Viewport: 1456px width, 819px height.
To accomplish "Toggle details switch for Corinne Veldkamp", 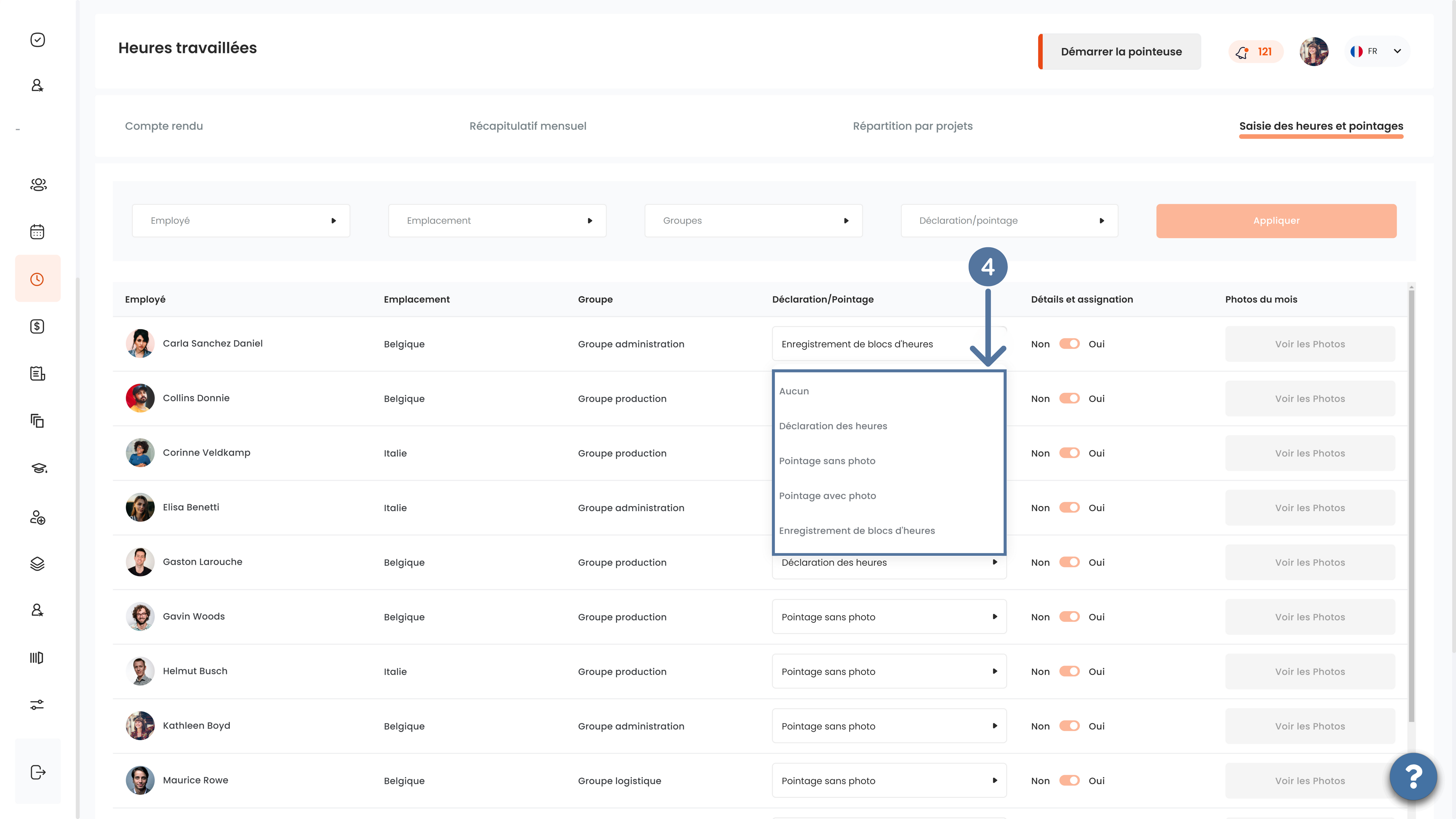I will pyautogui.click(x=1069, y=453).
